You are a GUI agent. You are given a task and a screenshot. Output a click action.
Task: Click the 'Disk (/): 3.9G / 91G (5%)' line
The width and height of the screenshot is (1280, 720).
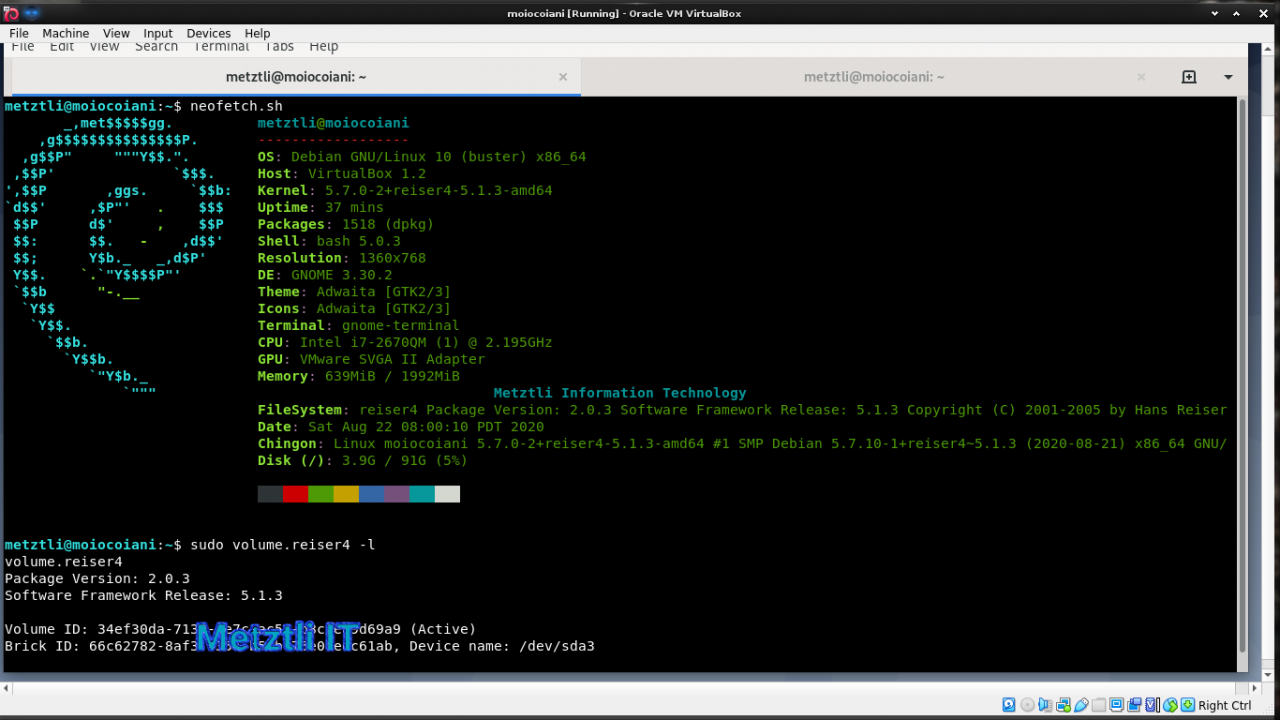click(363, 461)
